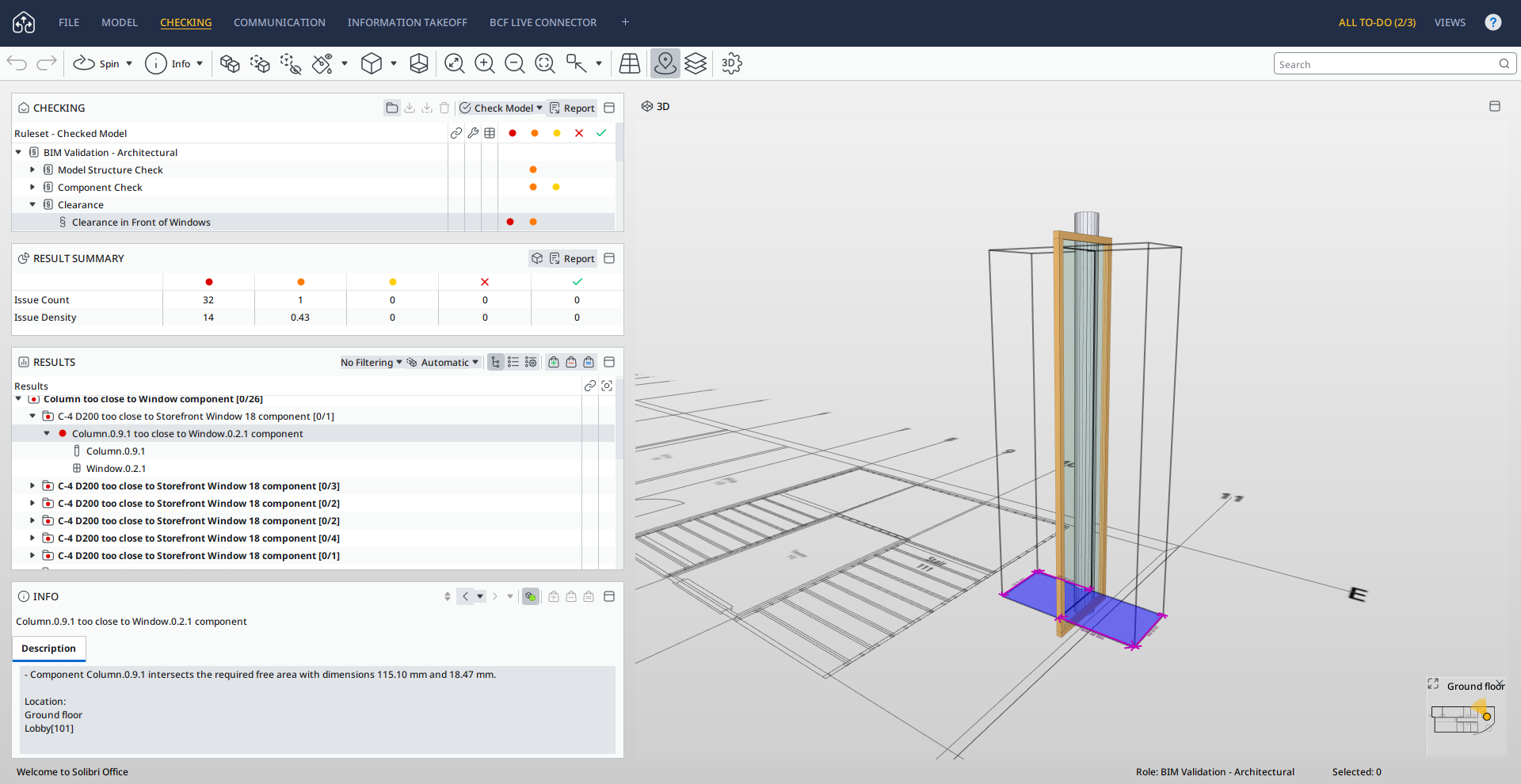Image resolution: width=1521 pixels, height=784 pixels.
Task: Click Report button in Result Summary panel
Action: click(572, 258)
